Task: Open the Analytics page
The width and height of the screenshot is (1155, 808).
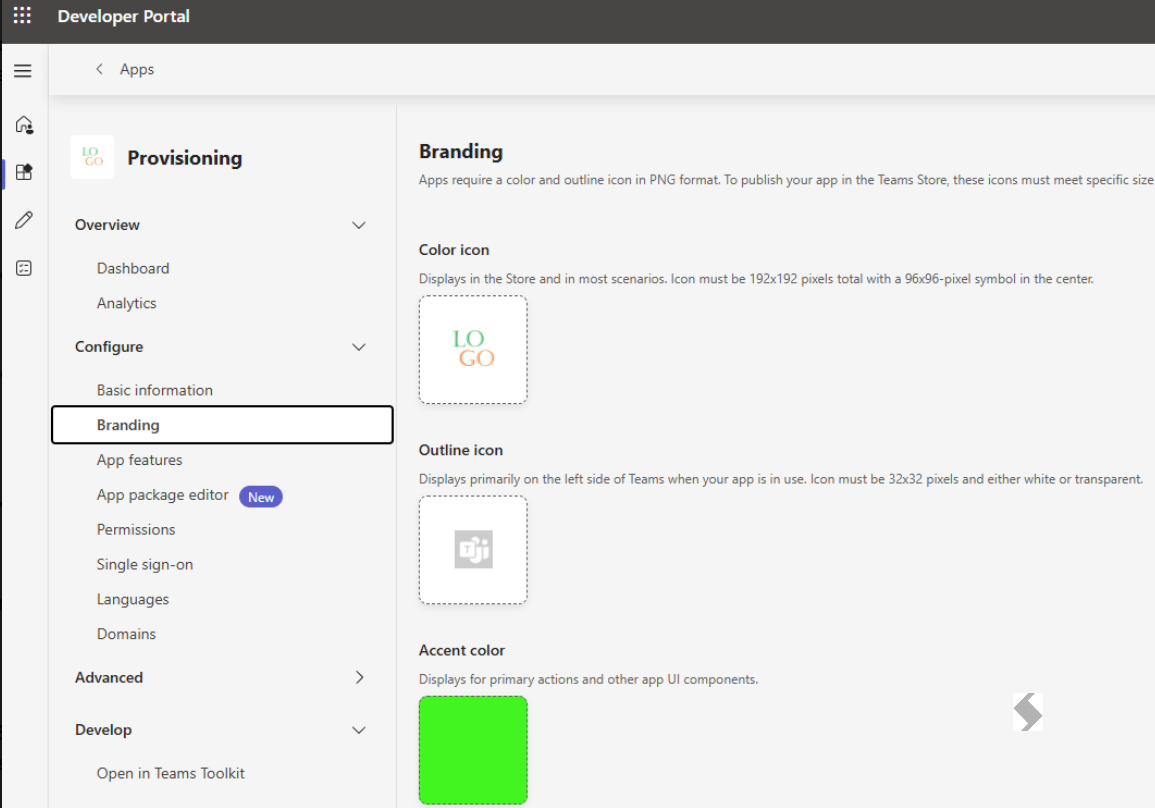Action: (126, 303)
